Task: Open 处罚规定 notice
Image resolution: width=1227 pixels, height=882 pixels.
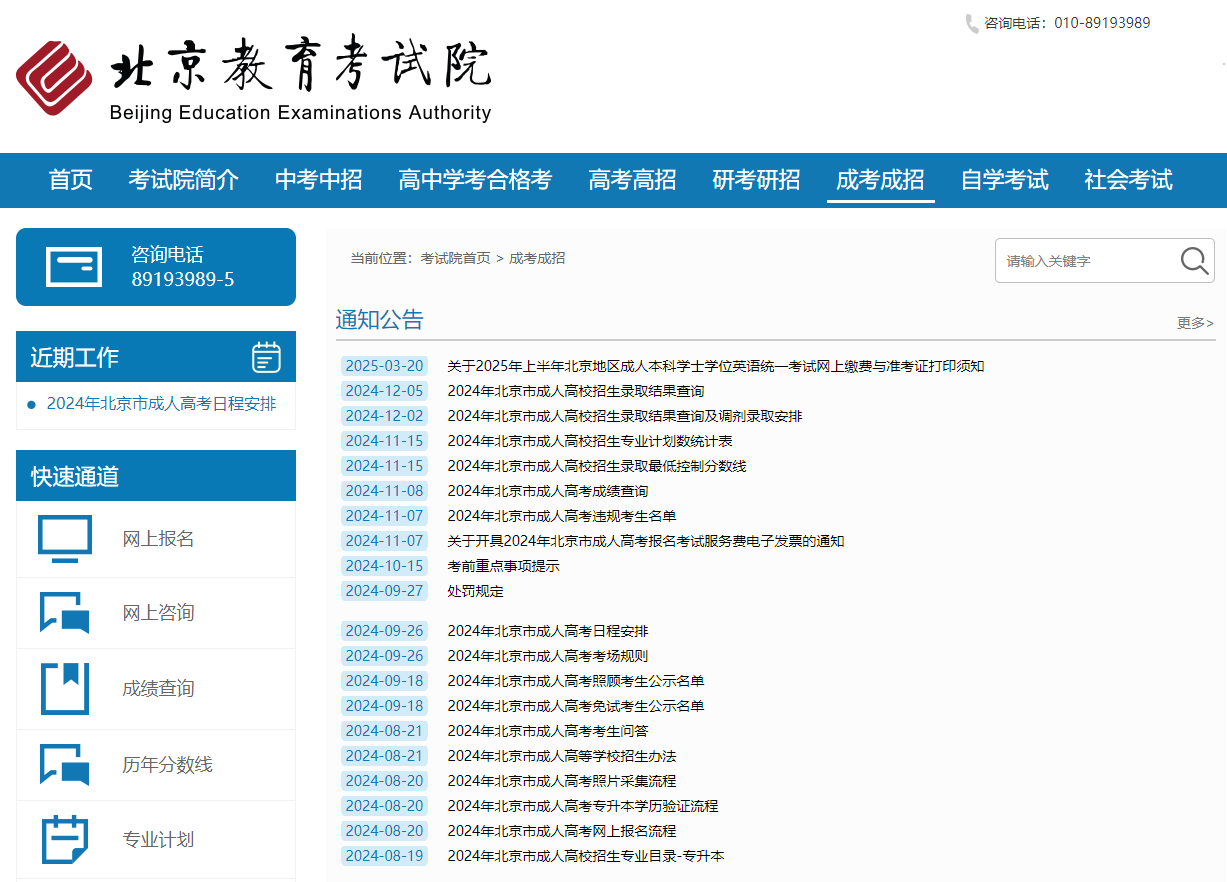Action: (x=476, y=591)
